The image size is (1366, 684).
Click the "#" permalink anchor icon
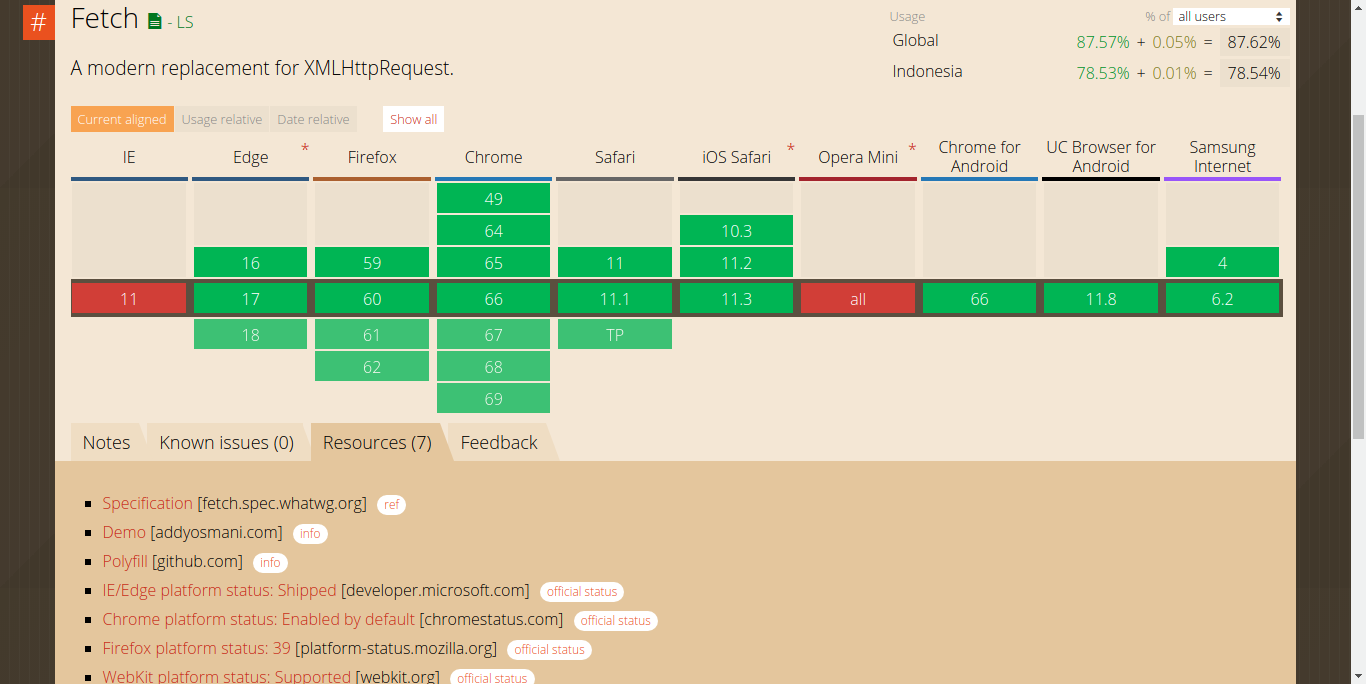38,22
